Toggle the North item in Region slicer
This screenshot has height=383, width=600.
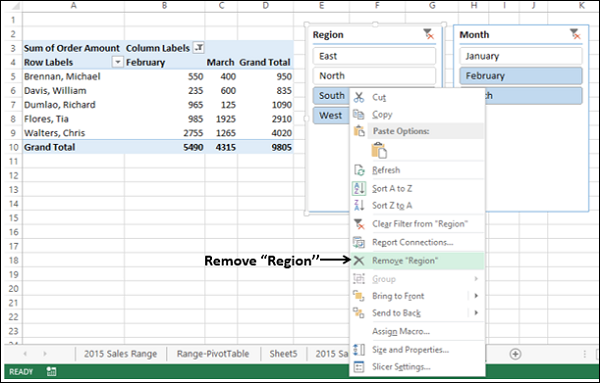pos(374,76)
